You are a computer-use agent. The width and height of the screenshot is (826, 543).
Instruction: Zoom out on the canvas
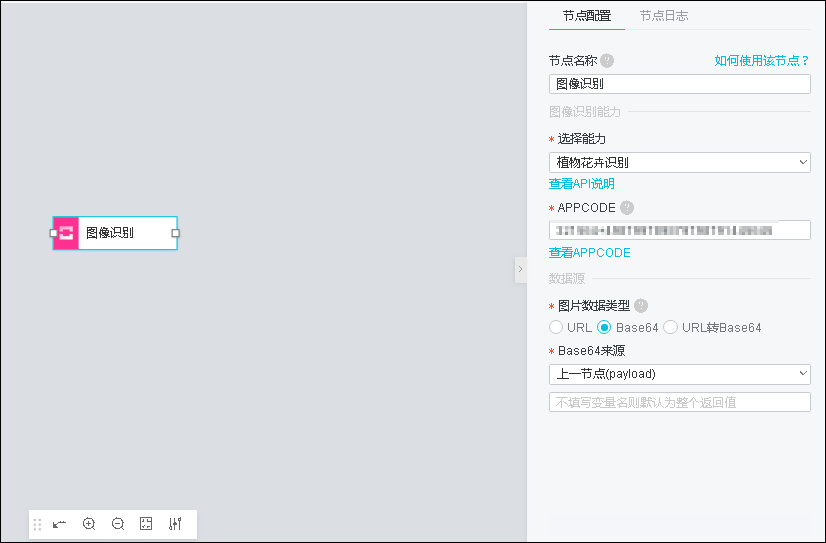(x=118, y=524)
